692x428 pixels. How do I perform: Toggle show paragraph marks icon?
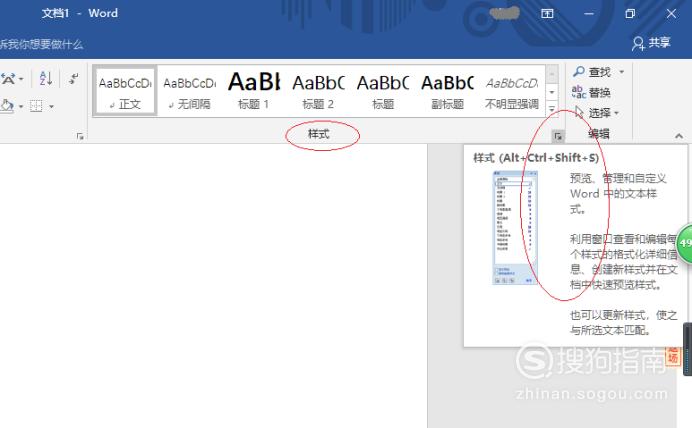tap(73, 79)
